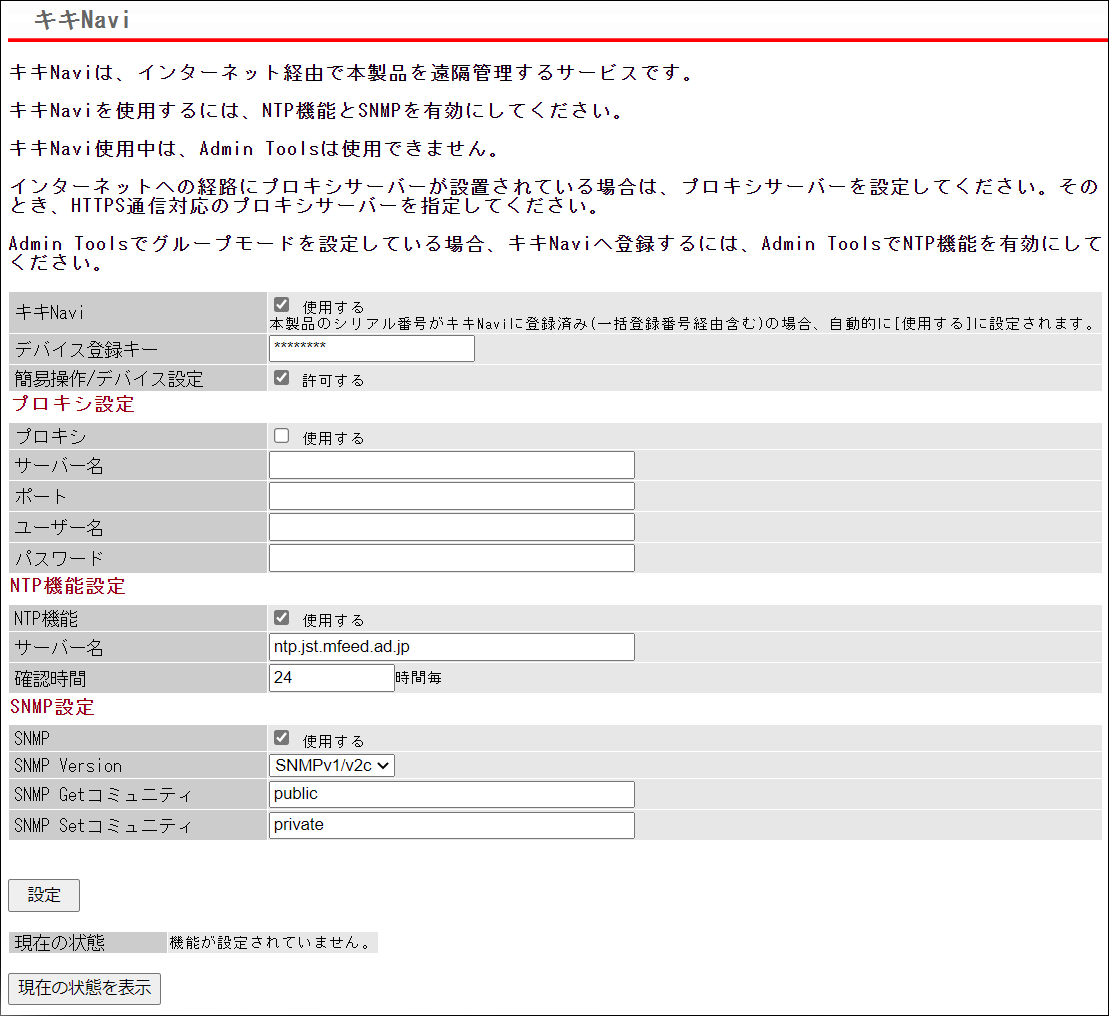1109x1016 pixels.
Task: Click the proxy パスワード input field
Action: tap(451, 558)
